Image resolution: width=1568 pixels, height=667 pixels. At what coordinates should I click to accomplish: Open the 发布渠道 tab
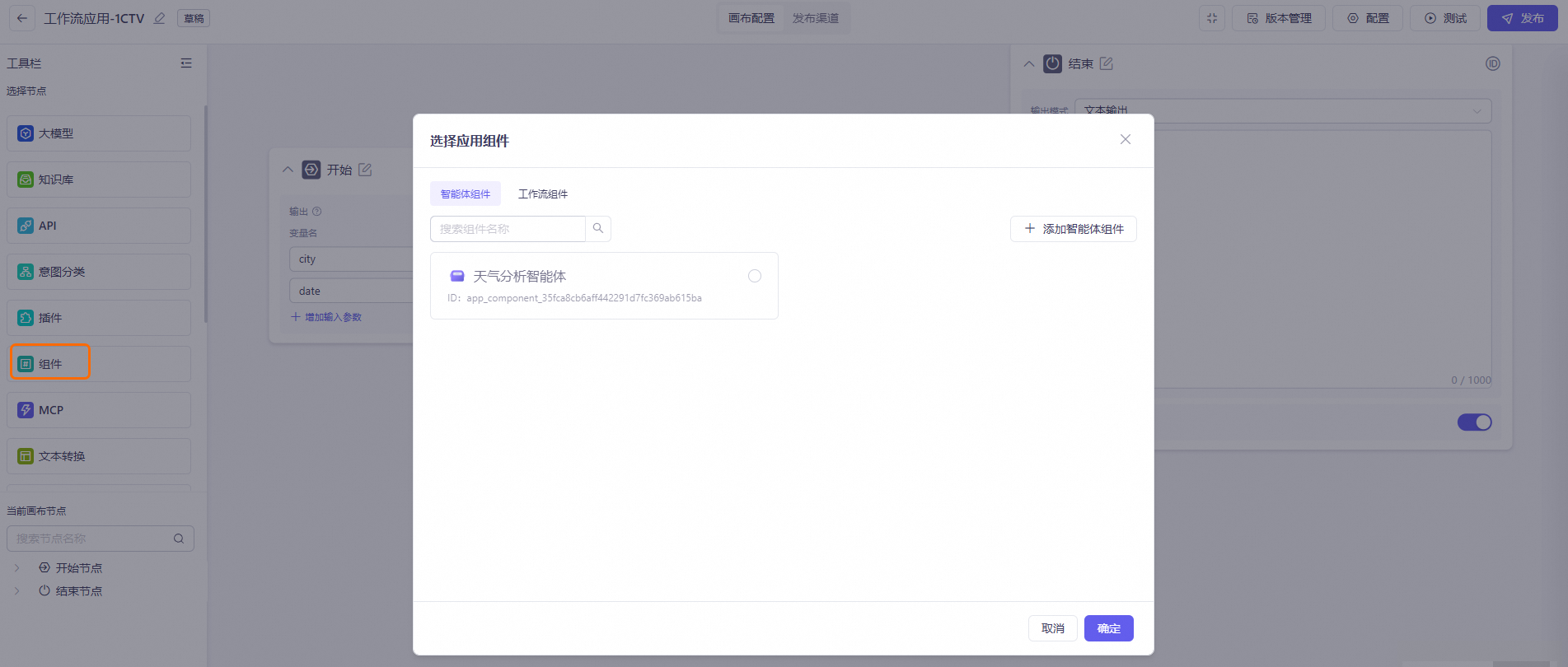816,18
